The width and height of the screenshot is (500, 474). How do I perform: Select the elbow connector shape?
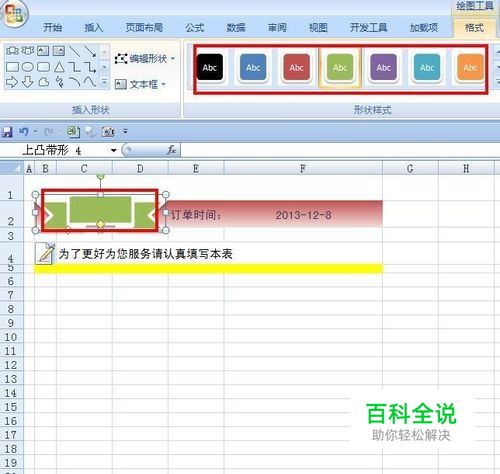[74, 67]
